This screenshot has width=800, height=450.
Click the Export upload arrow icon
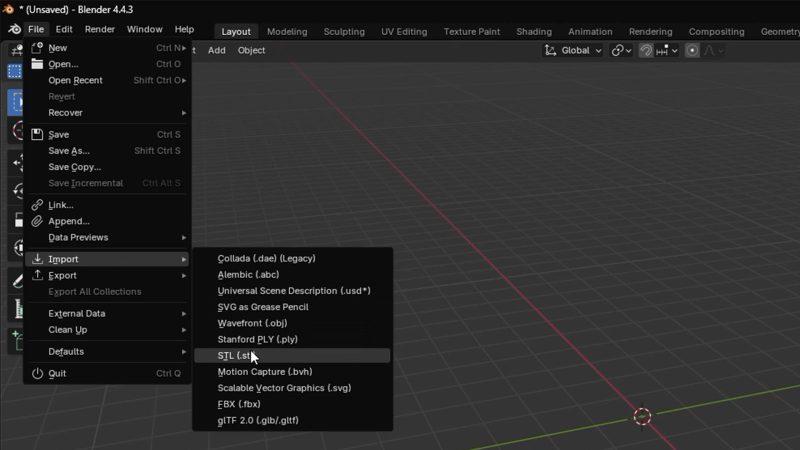pos(37,275)
